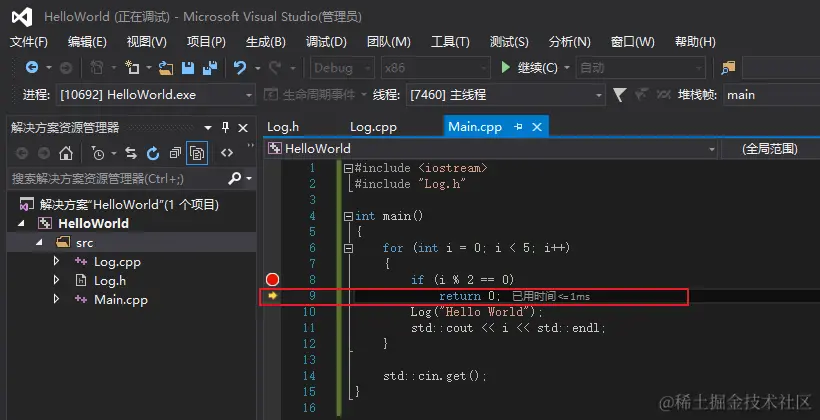The width and height of the screenshot is (820, 420).
Task: Switch to the Log.h editor tab
Action: click(x=283, y=127)
